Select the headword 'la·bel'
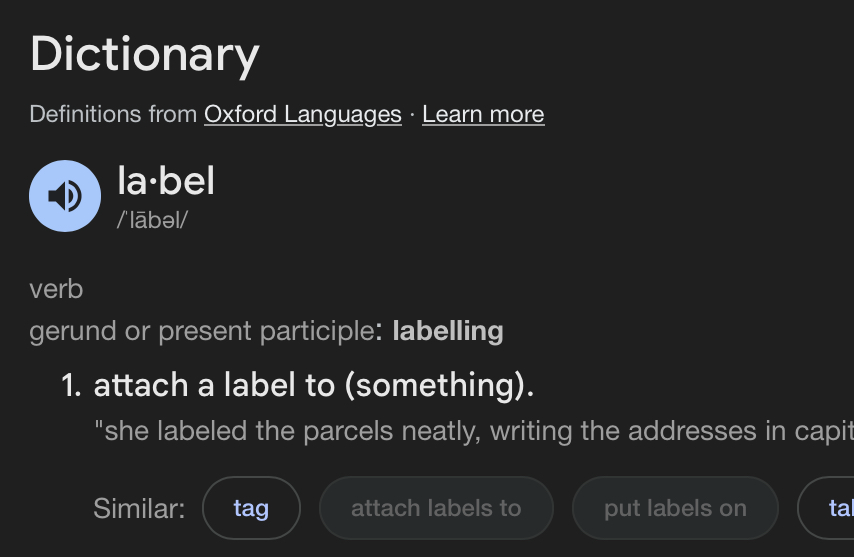Image resolution: width=854 pixels, height=557 pixels. (166, 181)
